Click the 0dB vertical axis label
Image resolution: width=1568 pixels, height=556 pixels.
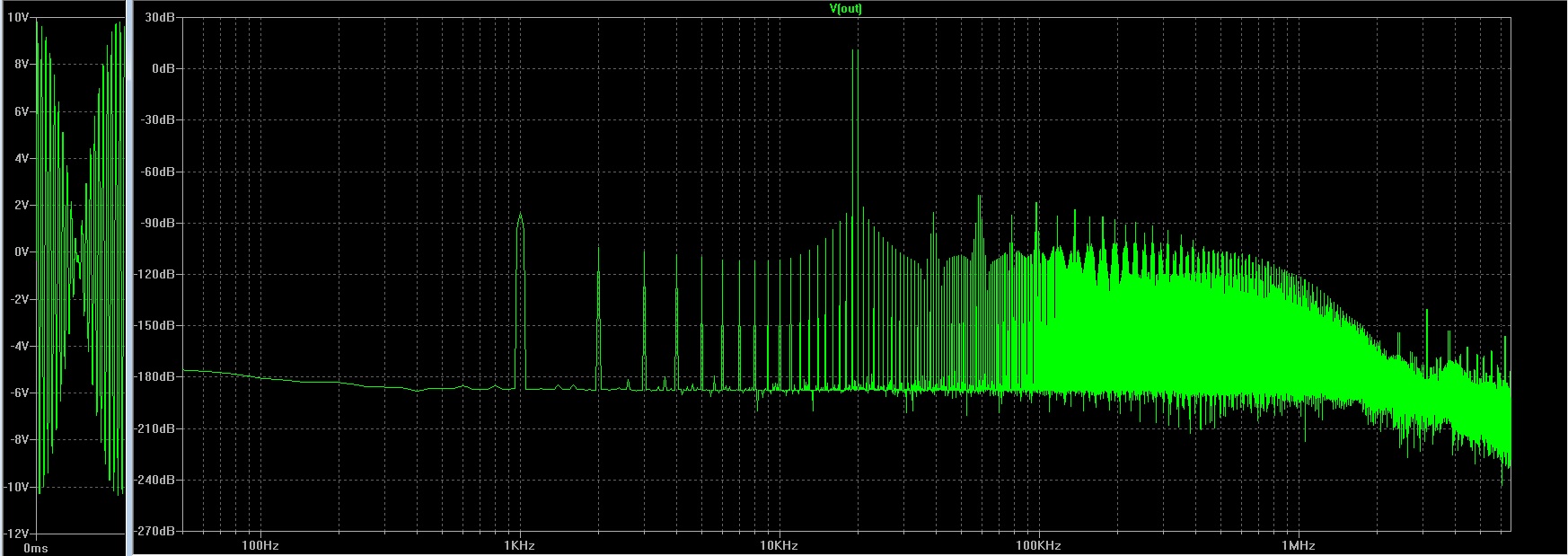(163, 69)
